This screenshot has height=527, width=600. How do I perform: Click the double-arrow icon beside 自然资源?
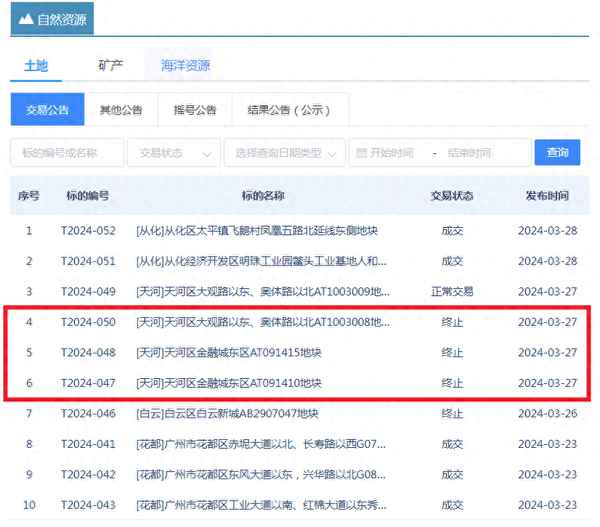[x=24, y=19]
